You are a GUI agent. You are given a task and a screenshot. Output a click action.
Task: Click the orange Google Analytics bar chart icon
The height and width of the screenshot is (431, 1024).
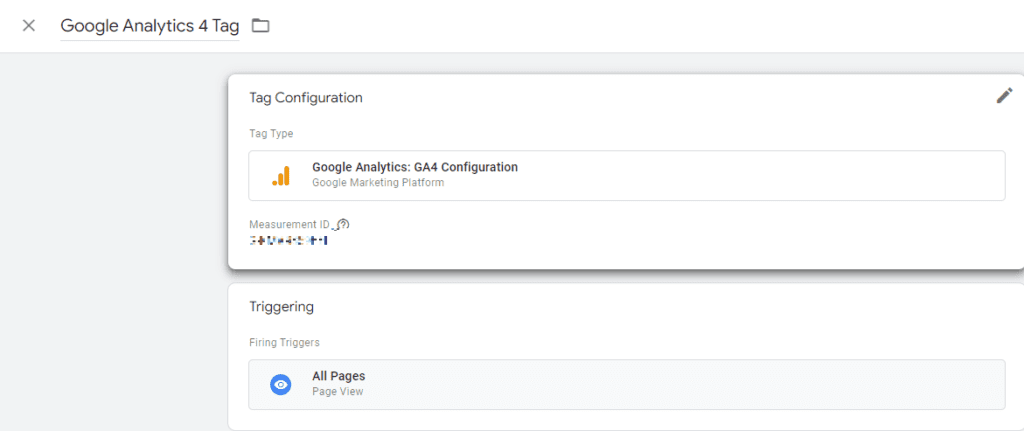[x=281, y=176]
